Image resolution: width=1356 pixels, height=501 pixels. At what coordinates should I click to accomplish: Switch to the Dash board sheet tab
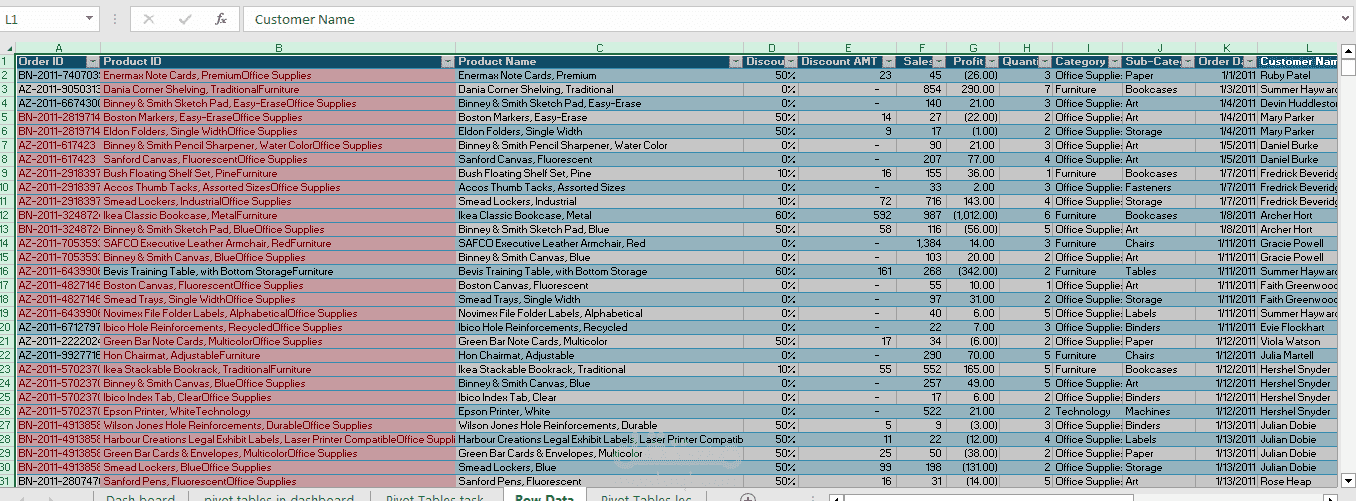point(140,497)
